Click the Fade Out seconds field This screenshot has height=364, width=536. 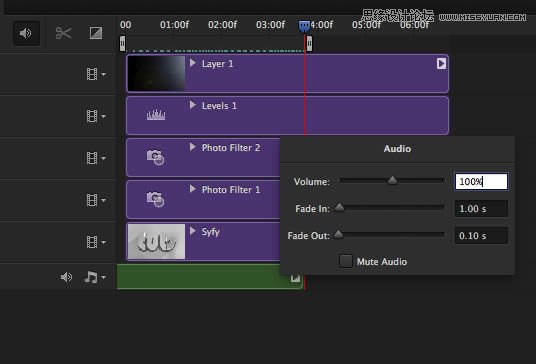(x=481, y=236)
